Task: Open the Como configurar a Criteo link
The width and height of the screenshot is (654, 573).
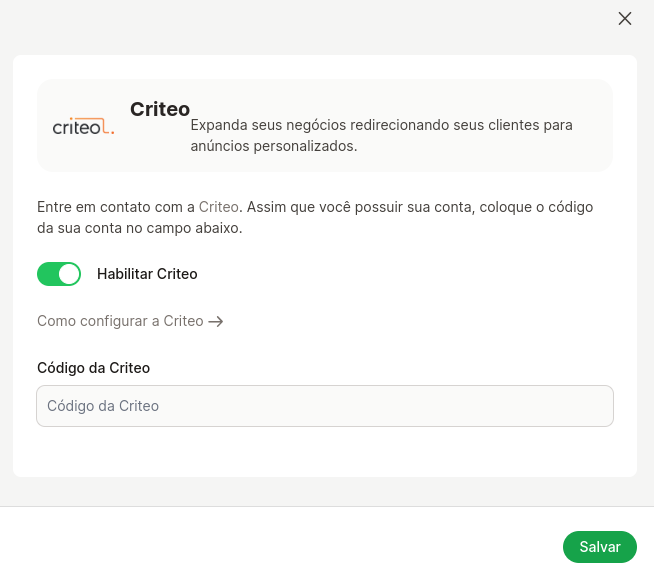Action: tap(130, 321)
